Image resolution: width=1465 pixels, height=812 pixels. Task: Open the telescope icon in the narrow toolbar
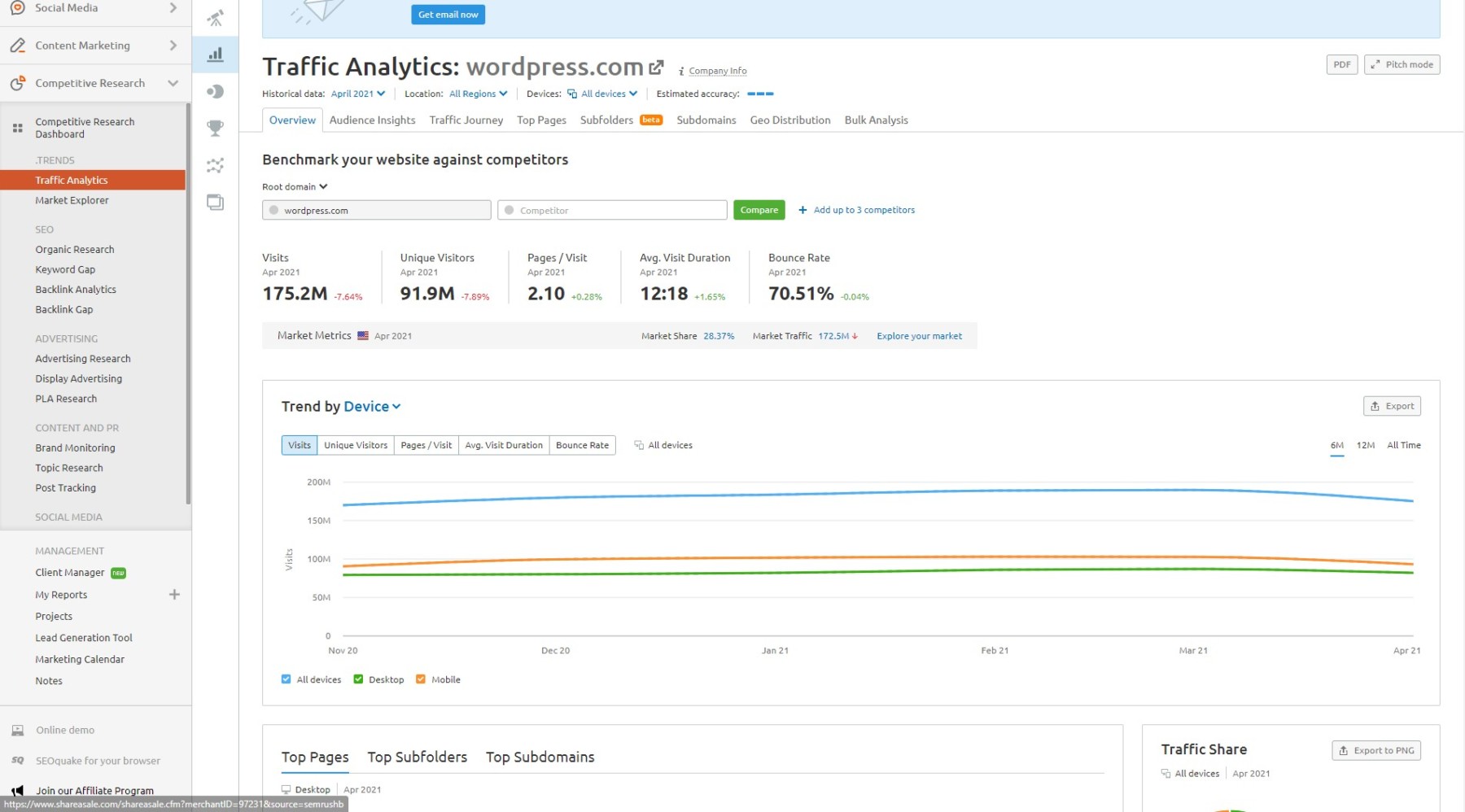pos(215,17)
